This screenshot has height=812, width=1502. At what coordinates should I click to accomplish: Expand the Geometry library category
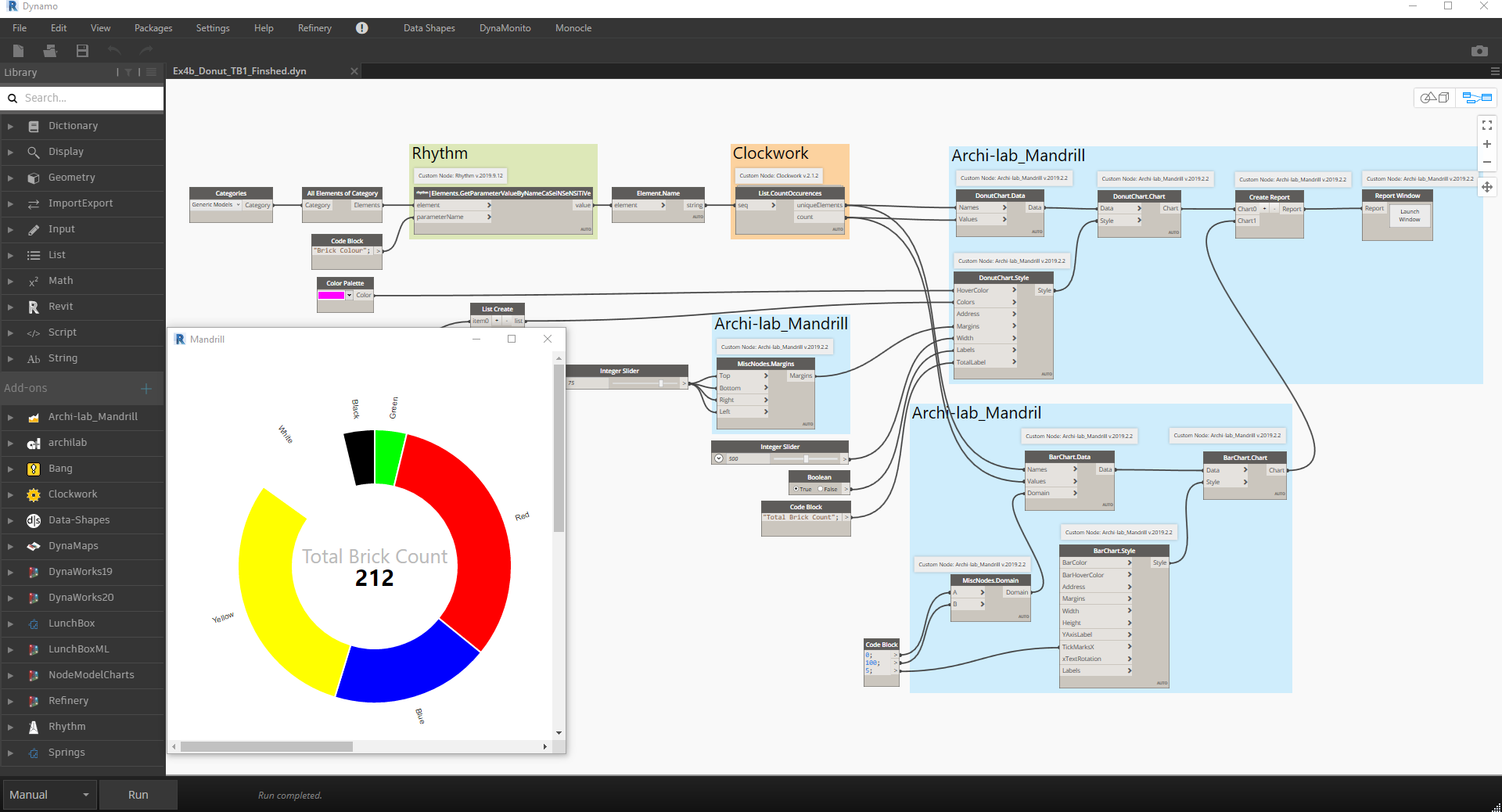click(10, 178)
